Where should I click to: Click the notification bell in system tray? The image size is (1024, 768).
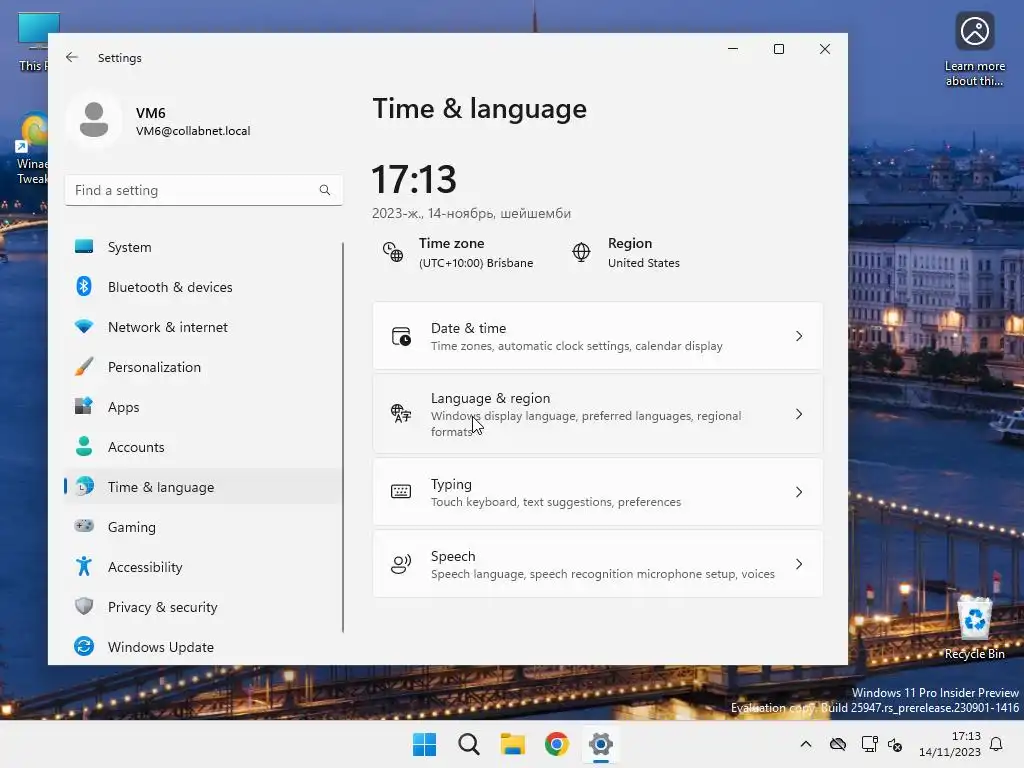996,744
